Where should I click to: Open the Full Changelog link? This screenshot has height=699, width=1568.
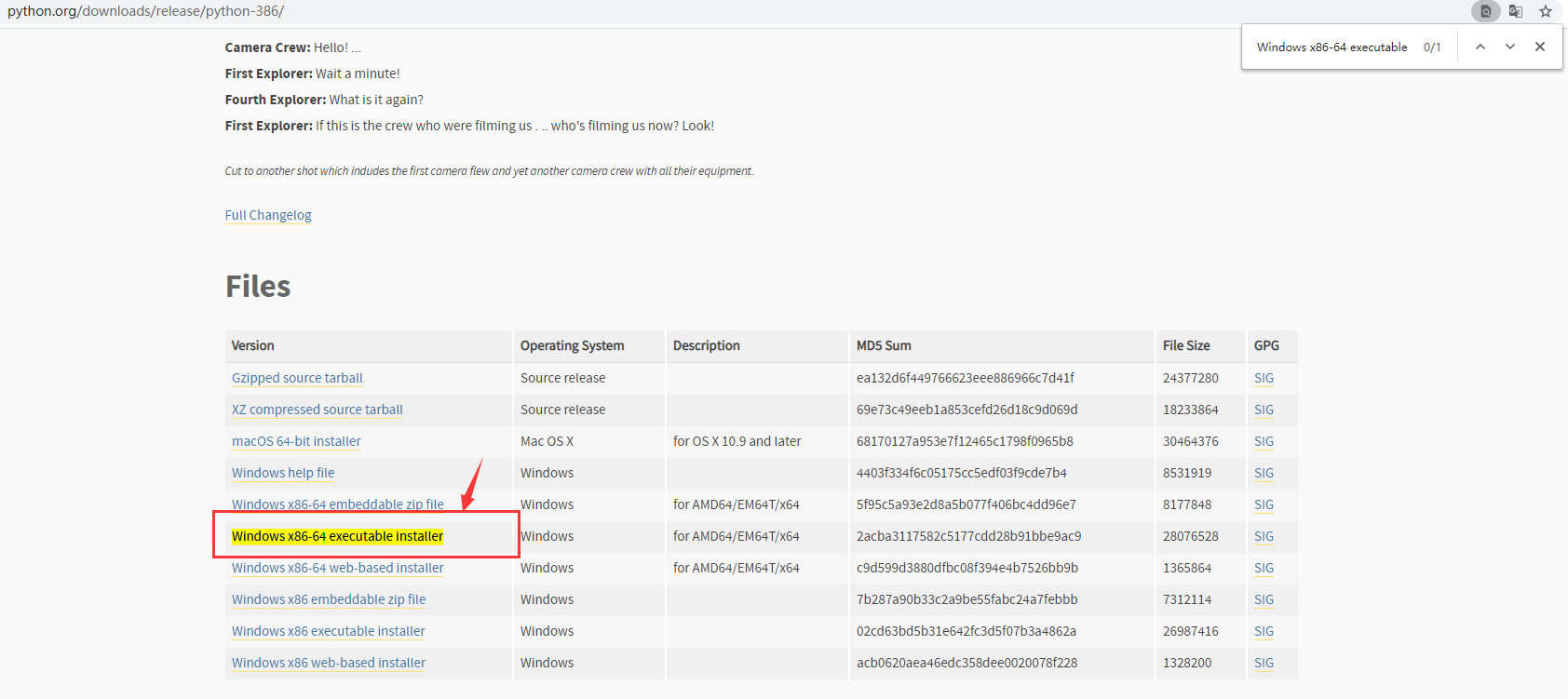(x=268, y=215)
